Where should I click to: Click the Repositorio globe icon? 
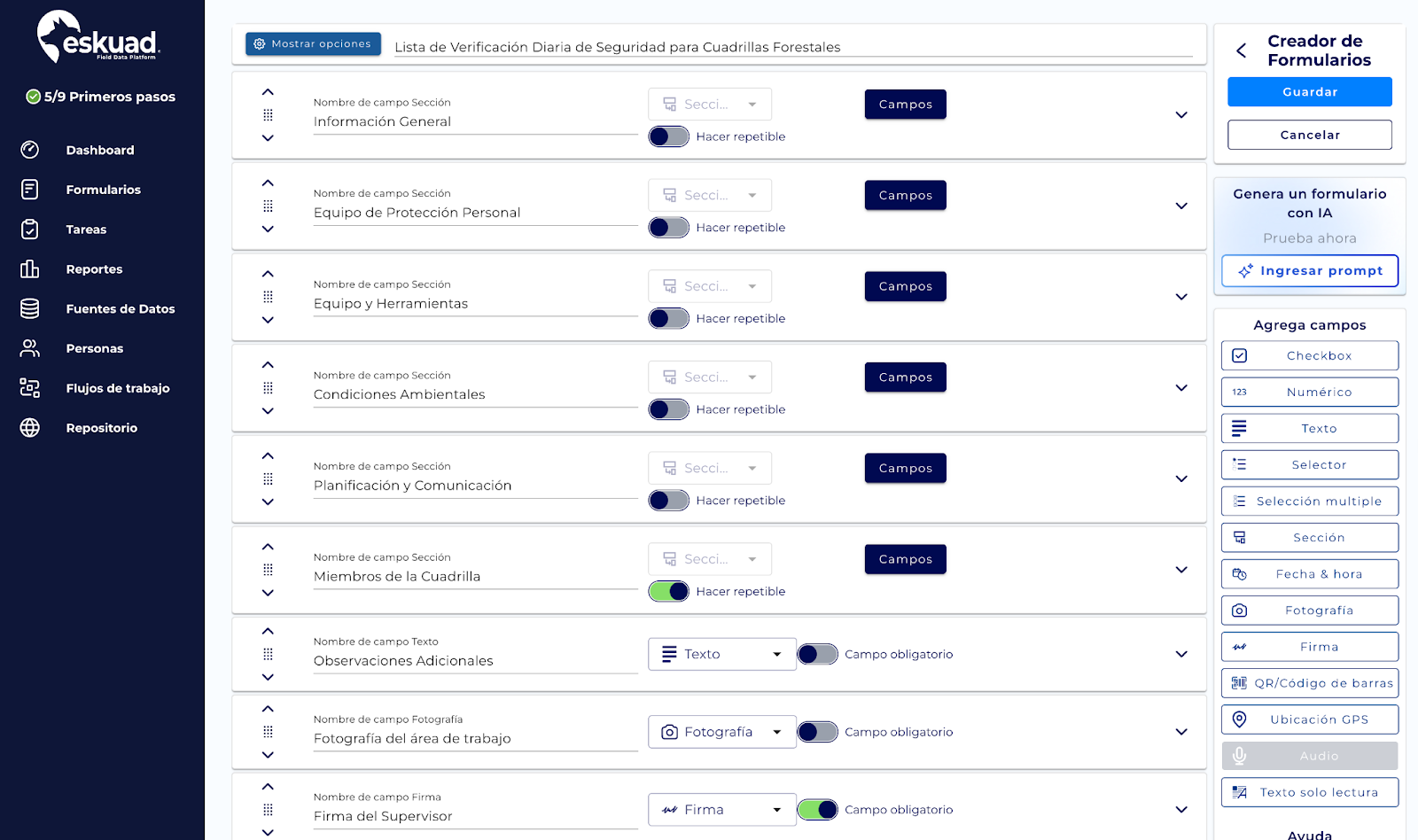pyautogui.click(x=30, y=428)
